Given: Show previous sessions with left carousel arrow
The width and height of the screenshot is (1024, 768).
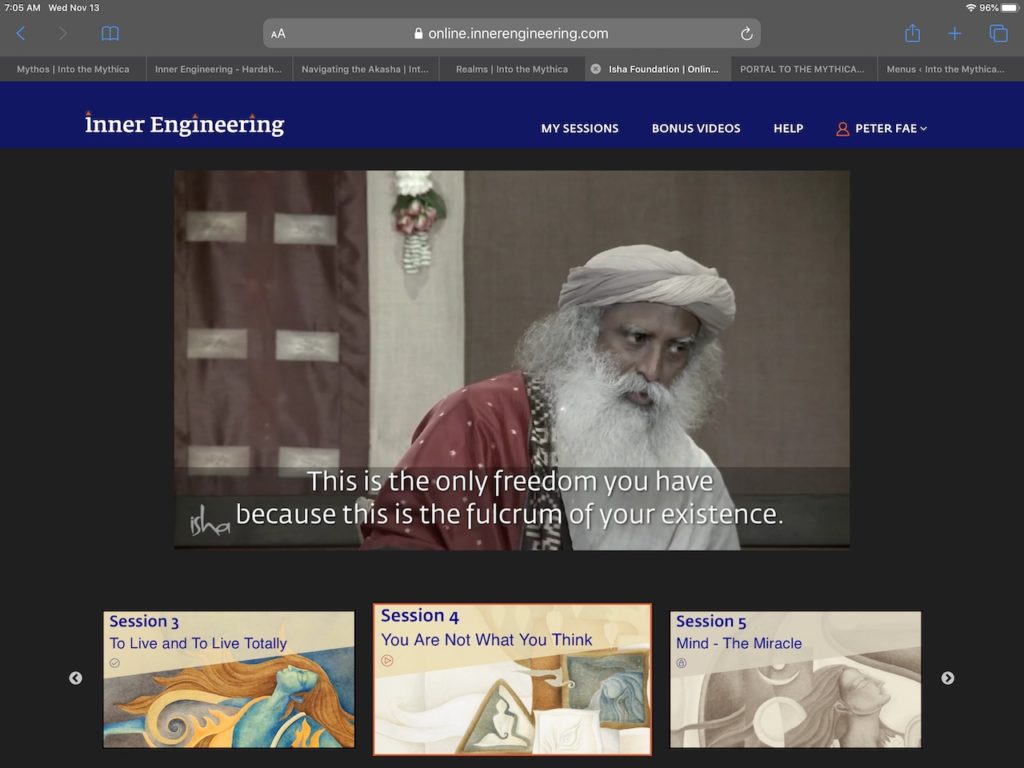Looking at the screenshot, I should pos(76,678).
